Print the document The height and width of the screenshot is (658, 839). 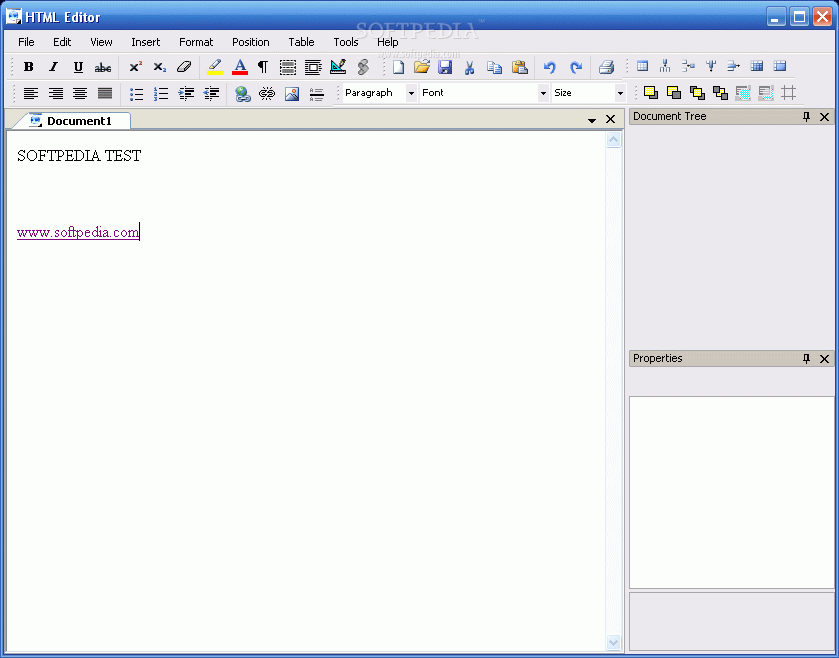606,67
